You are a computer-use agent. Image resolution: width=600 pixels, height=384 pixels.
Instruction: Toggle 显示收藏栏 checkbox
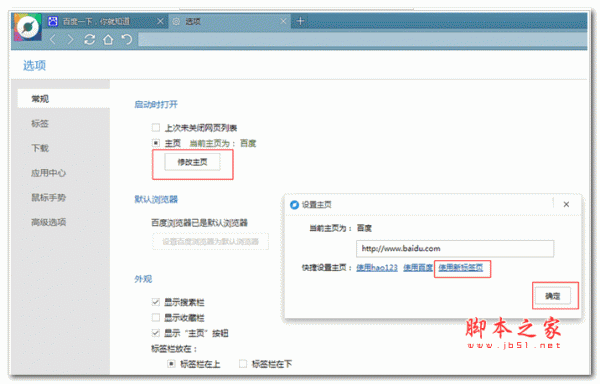(x=156, y=317)
